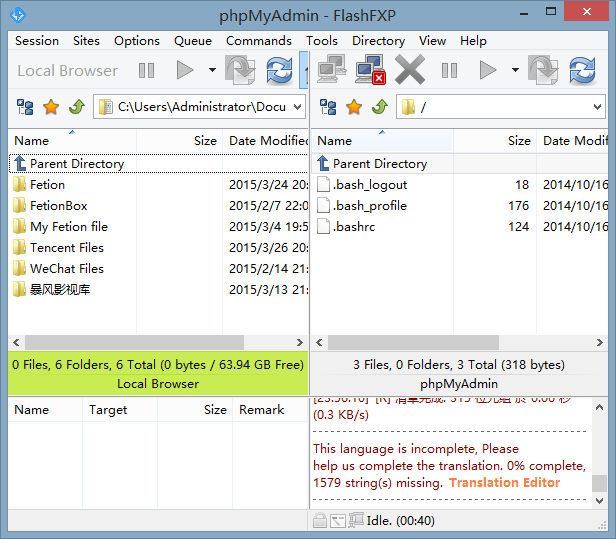Open the Queue menu

tap(193, 41)
